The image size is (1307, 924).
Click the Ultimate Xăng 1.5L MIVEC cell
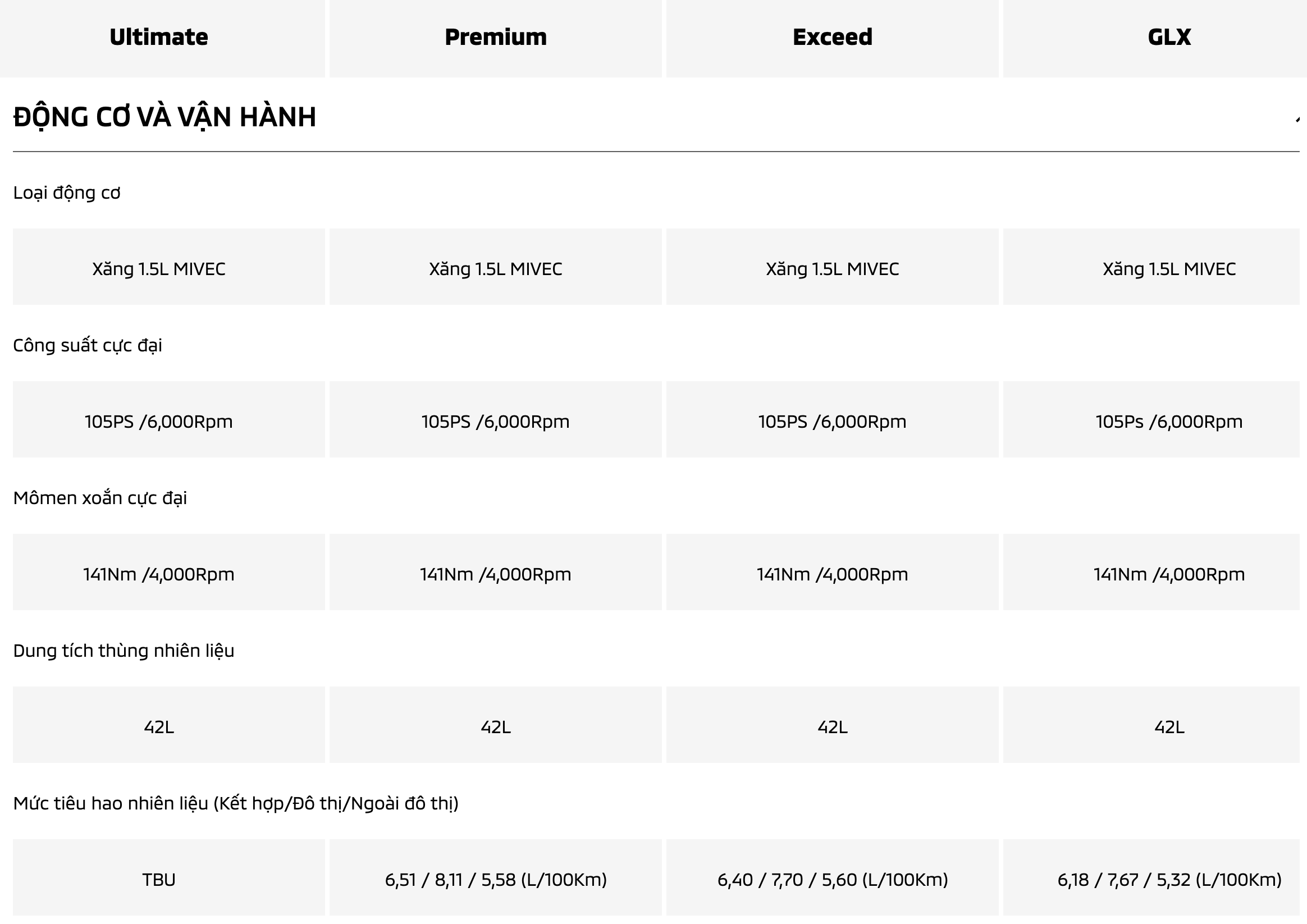[159, 269]
